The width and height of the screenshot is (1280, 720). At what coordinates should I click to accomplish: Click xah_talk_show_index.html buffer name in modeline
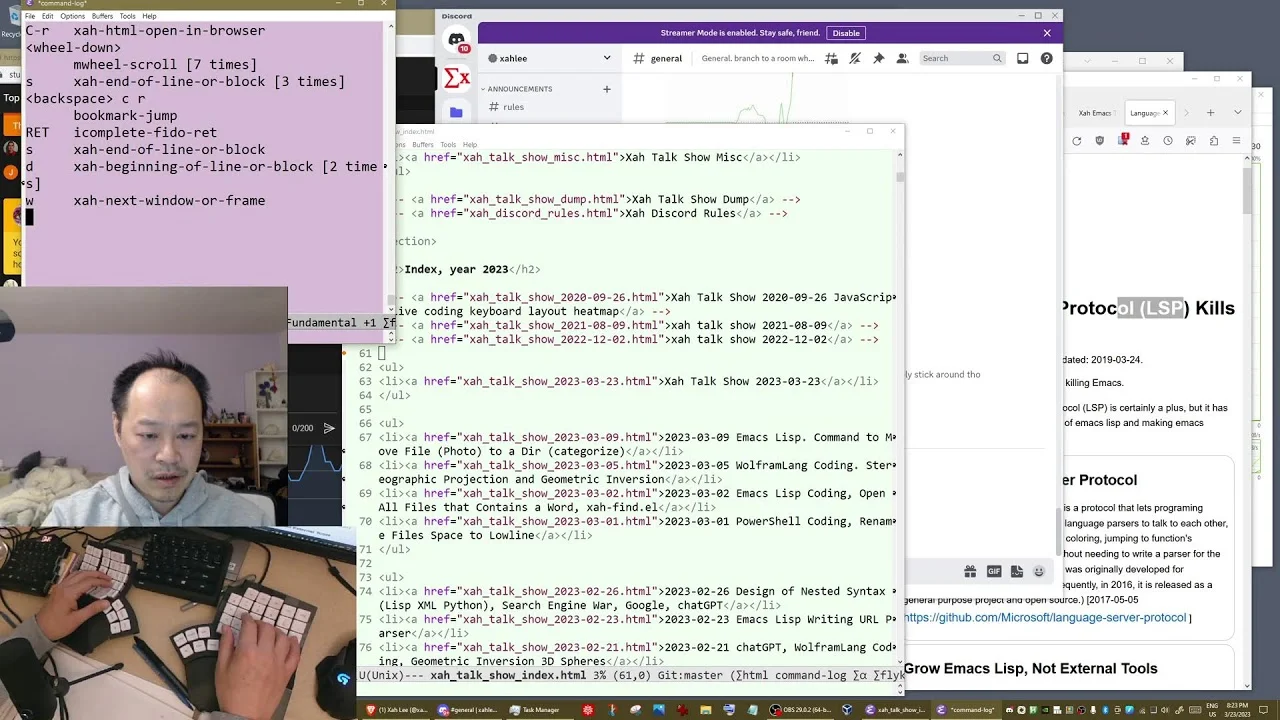coord(508,675)
